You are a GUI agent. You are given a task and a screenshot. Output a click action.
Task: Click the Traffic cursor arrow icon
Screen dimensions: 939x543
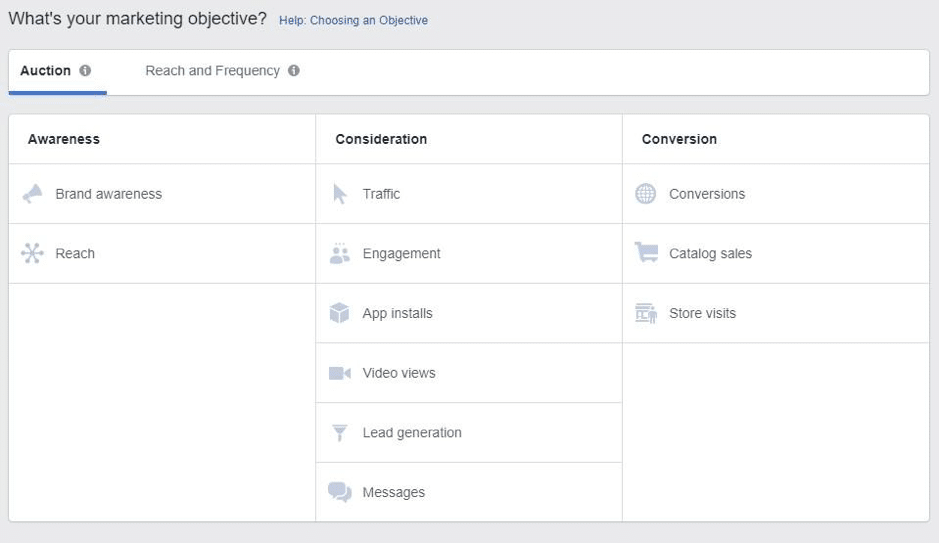(340, 194)
